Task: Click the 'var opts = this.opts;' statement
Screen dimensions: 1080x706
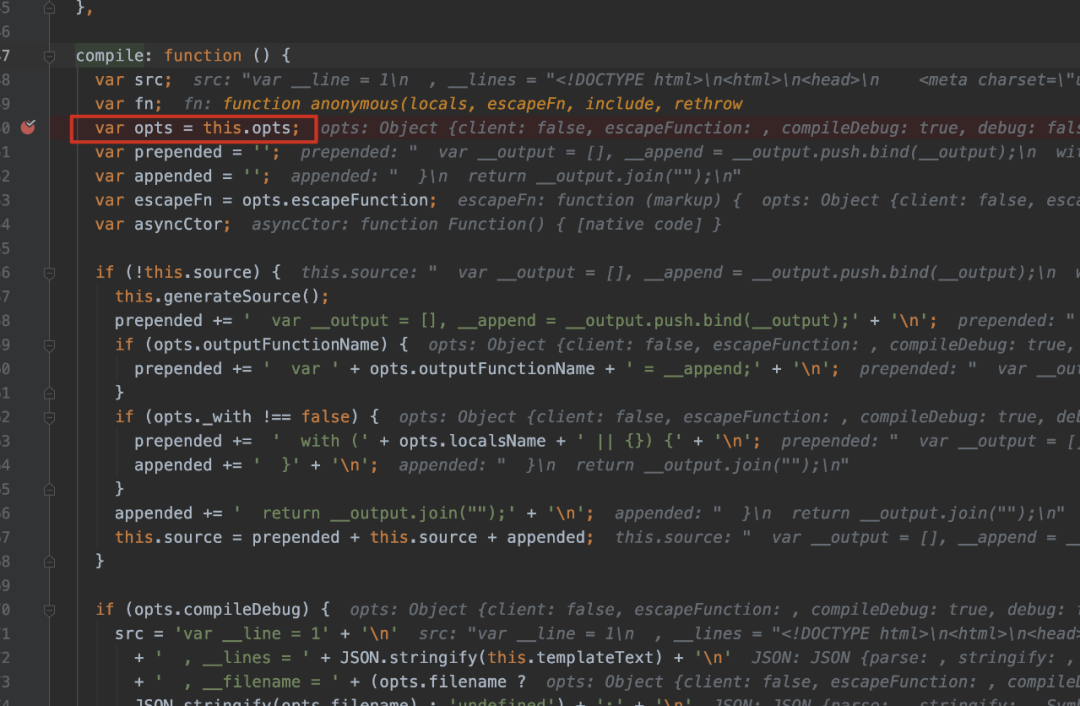Action: tap(197, 128)
